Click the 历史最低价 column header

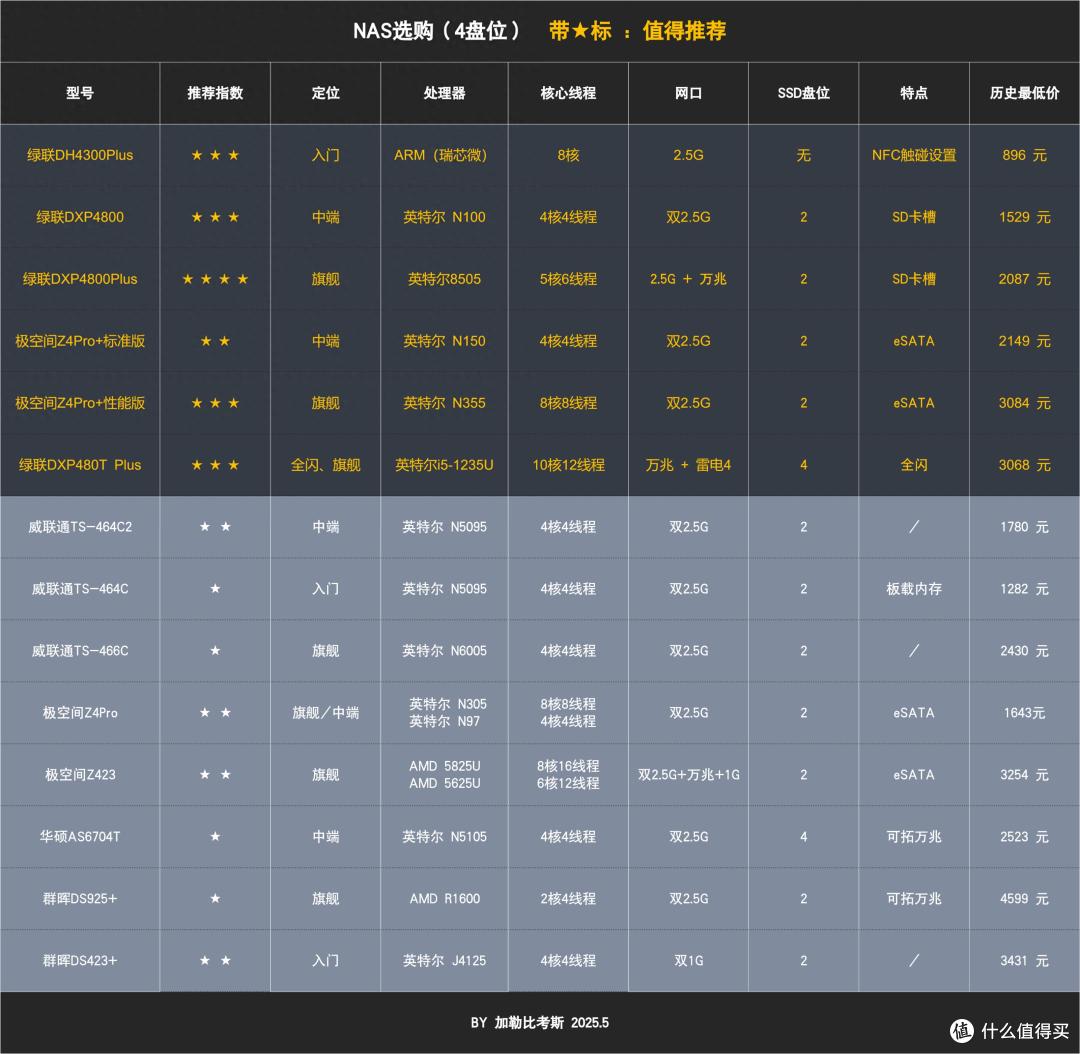pos(1024,93)
